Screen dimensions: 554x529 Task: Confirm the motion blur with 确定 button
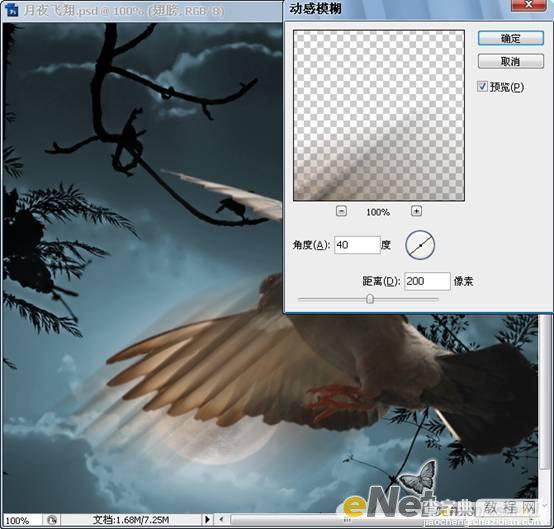tap(511, 38)
